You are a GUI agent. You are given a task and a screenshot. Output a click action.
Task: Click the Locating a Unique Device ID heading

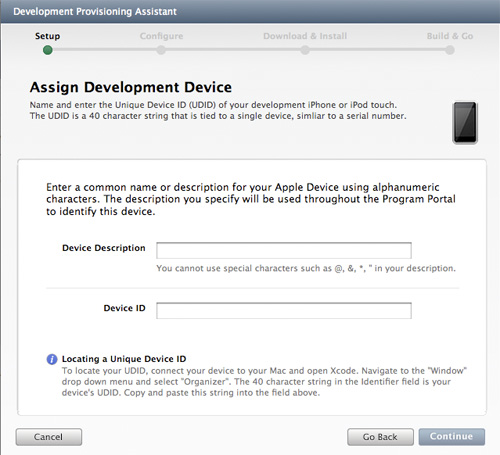tap(124, 359)
